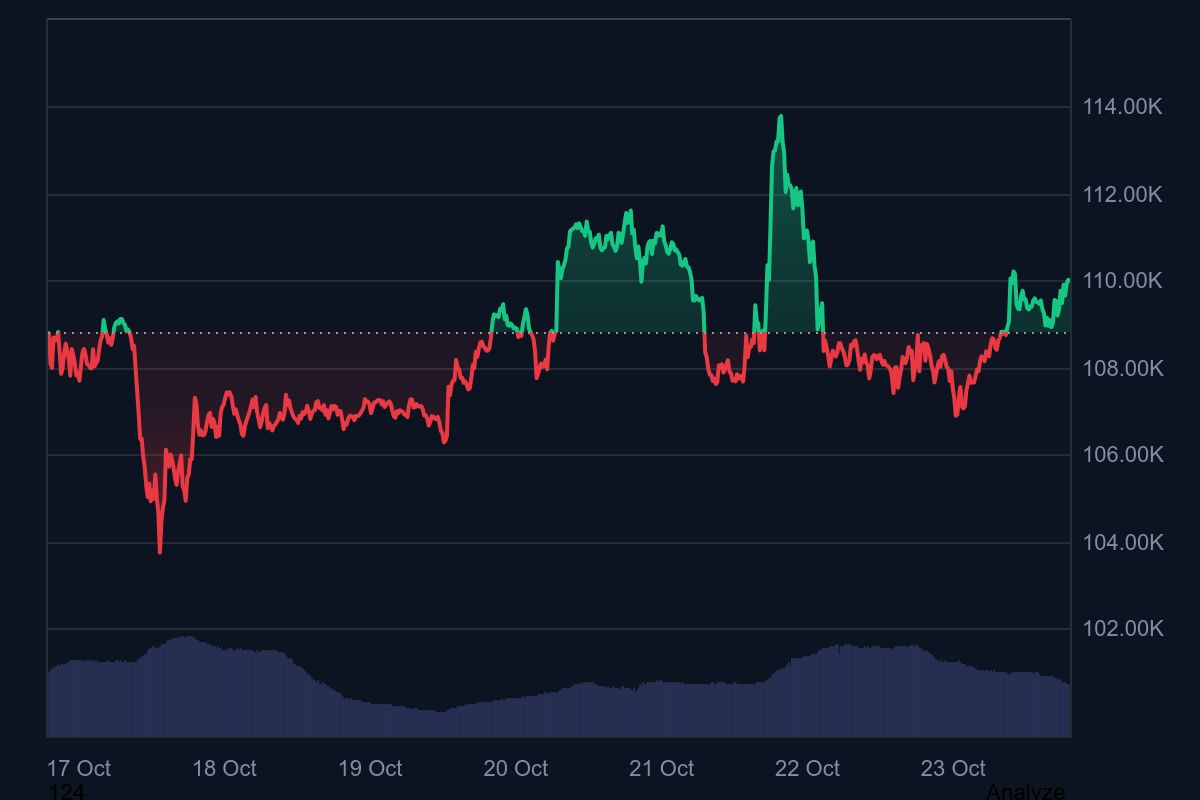Image resolution: width=1200 pixels, height=800 pixels.
Task: Select the 110.00K price label
Action: click(x=1122, y=281)
